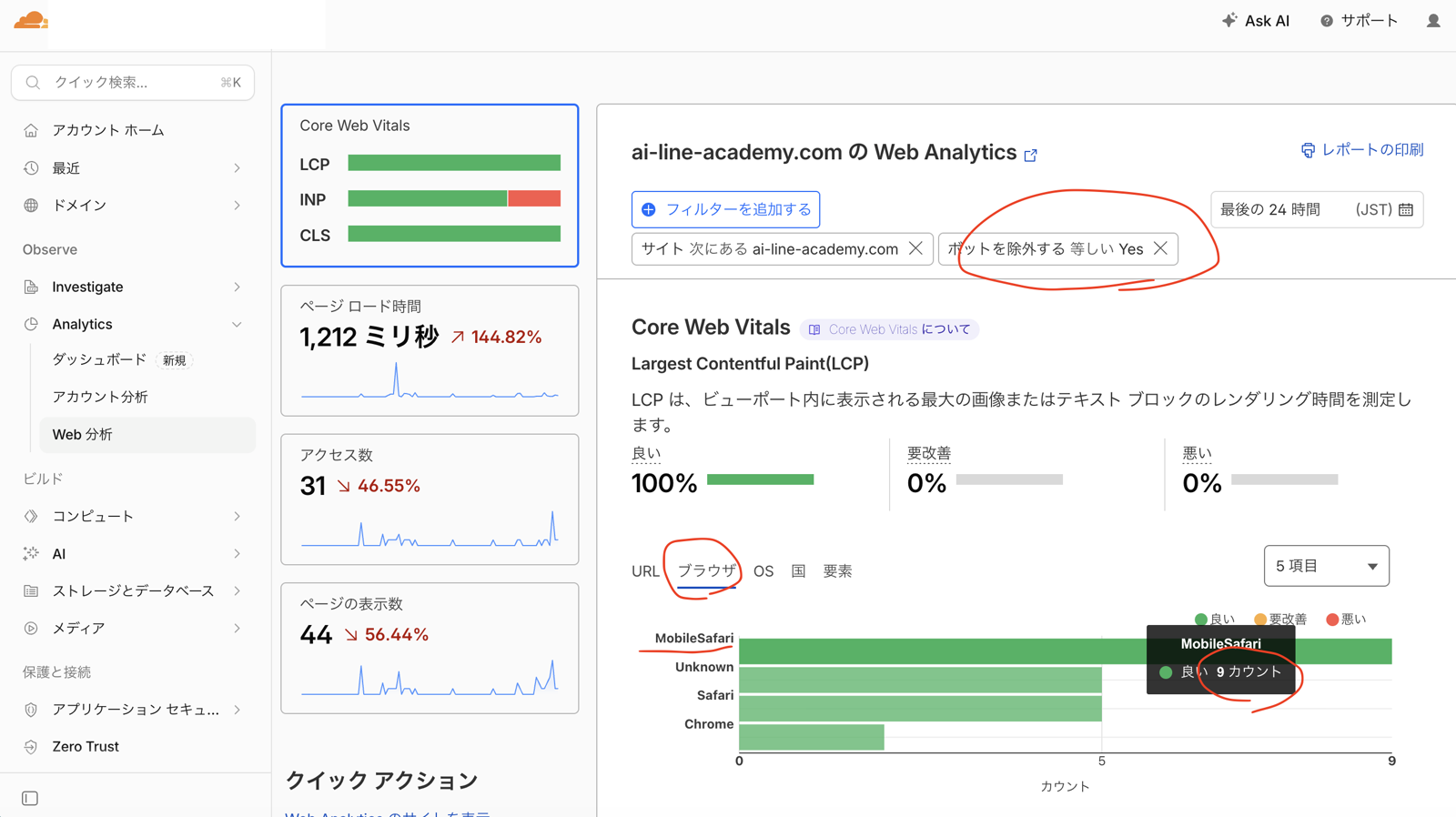This screenshot has width=1456, height=817.
Task: Click book icon in Core Web Vitals について
Action: [814, 329]
